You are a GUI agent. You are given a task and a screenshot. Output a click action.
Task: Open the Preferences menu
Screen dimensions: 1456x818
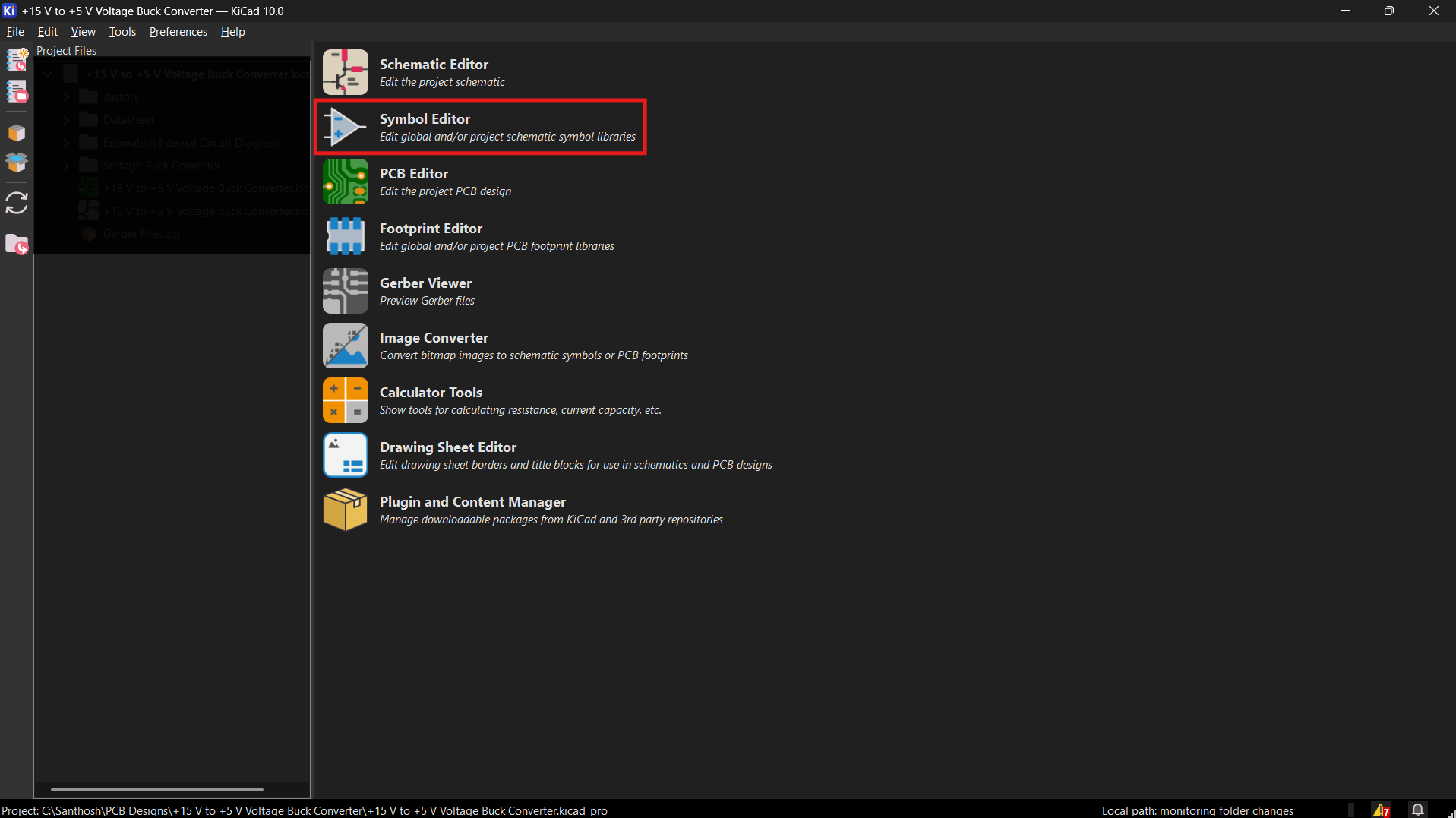point(178,32)
